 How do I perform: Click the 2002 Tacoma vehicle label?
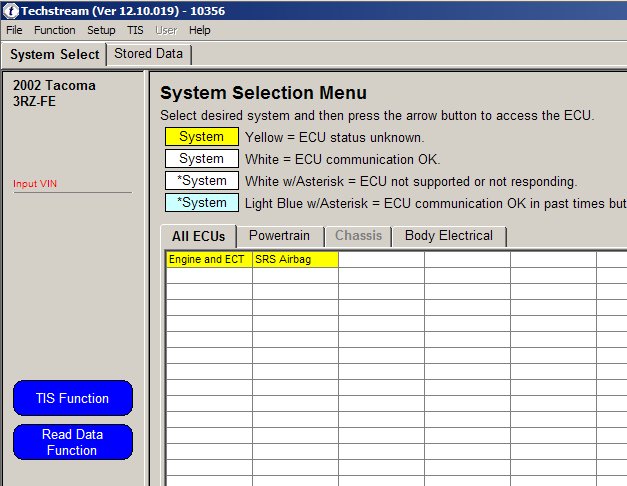point(54,85)
